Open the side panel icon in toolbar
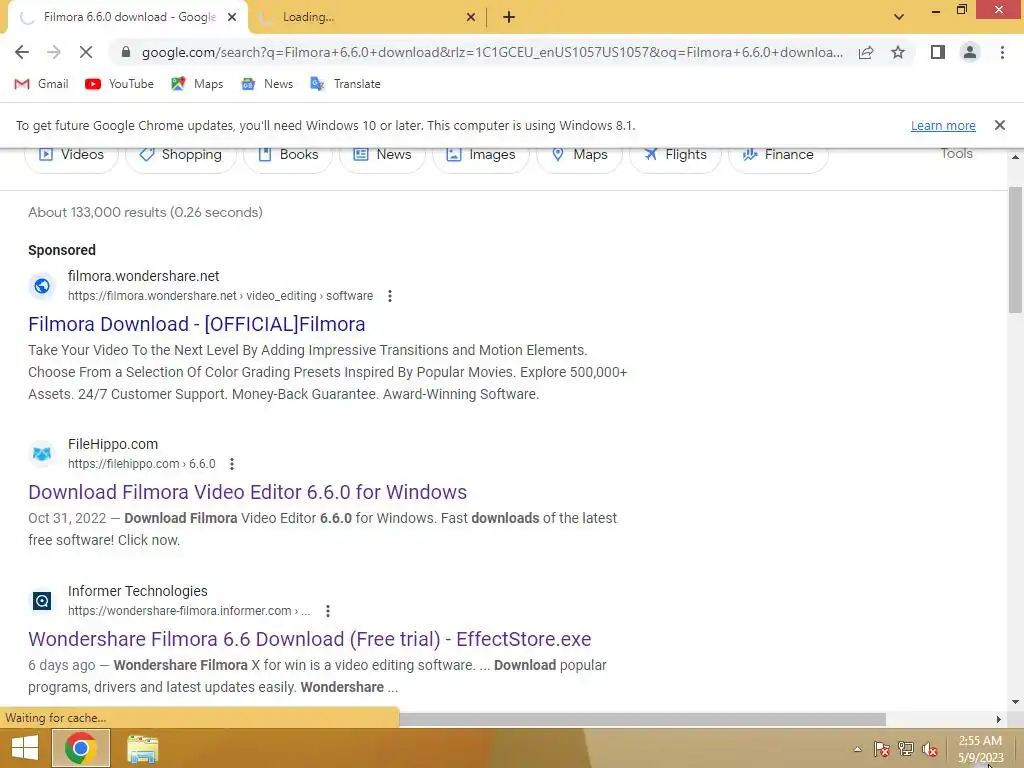The height and width of the screenshot is (768, 1024). [938, 52]
